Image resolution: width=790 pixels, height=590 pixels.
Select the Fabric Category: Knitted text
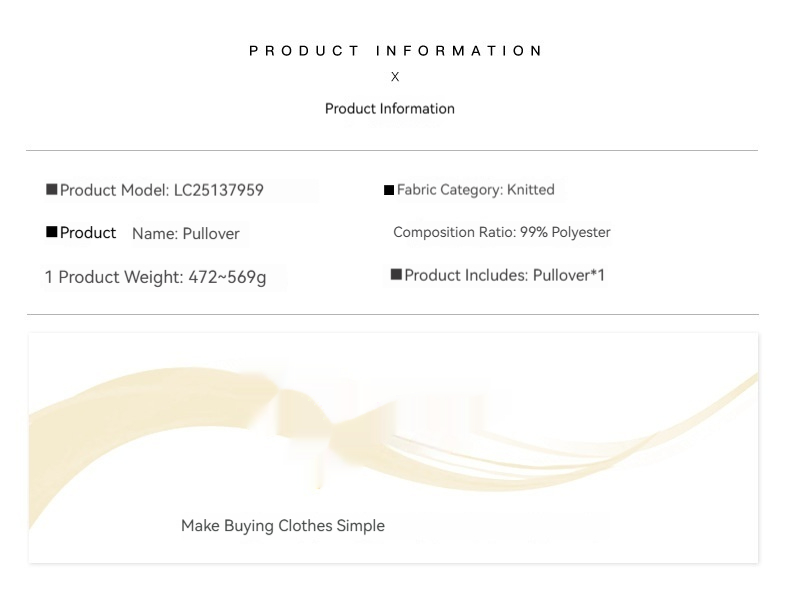[476, 189]
